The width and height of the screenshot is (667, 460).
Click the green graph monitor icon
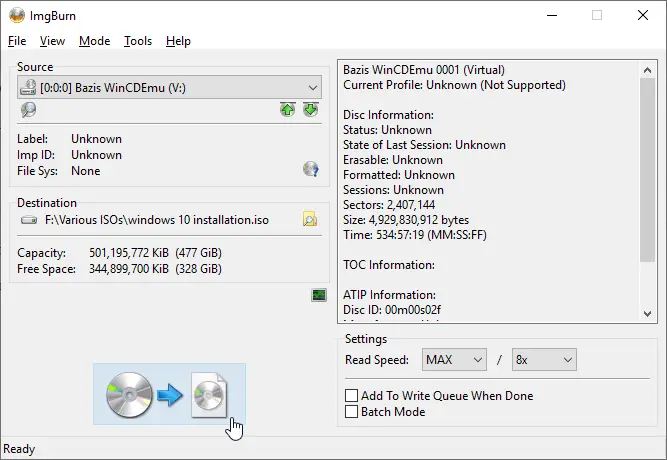(x=319, y=295)
